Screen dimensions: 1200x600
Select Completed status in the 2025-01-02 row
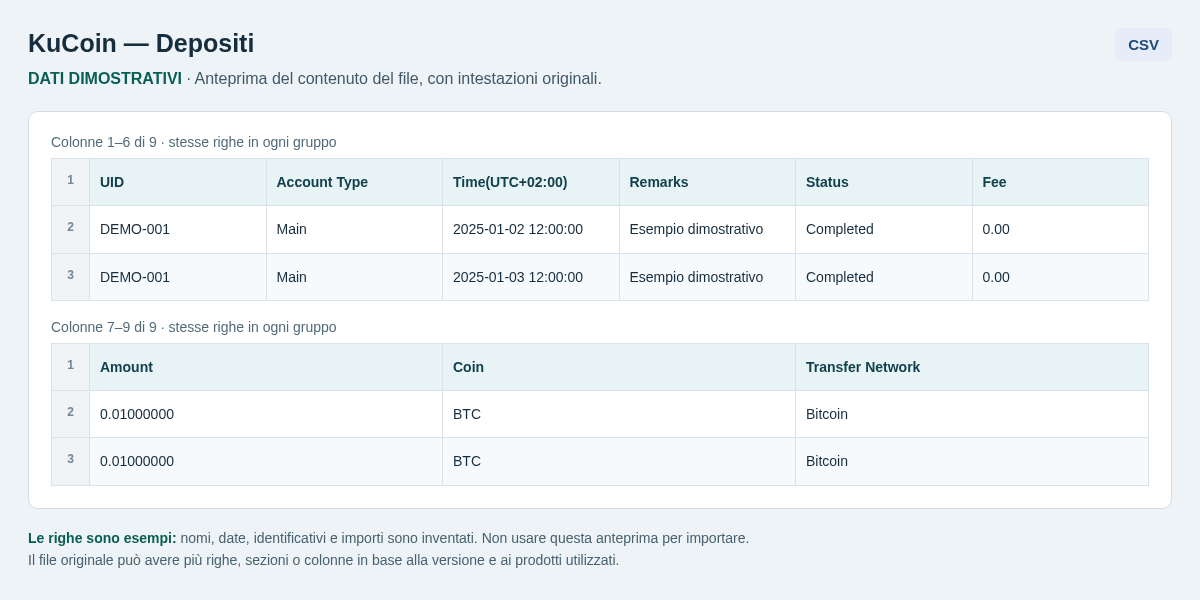840,229
